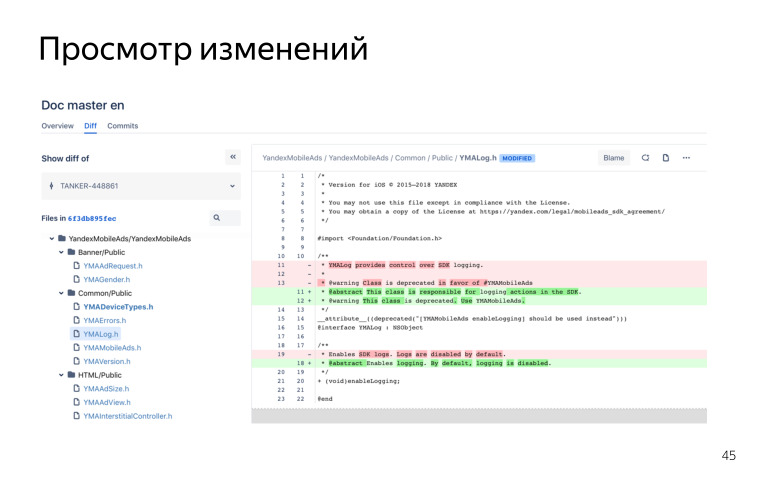The width and height of the screenshot is (774, 484).
Task: Click the Show diff of label
Action: pyautogui.click(x=65, y=158)
